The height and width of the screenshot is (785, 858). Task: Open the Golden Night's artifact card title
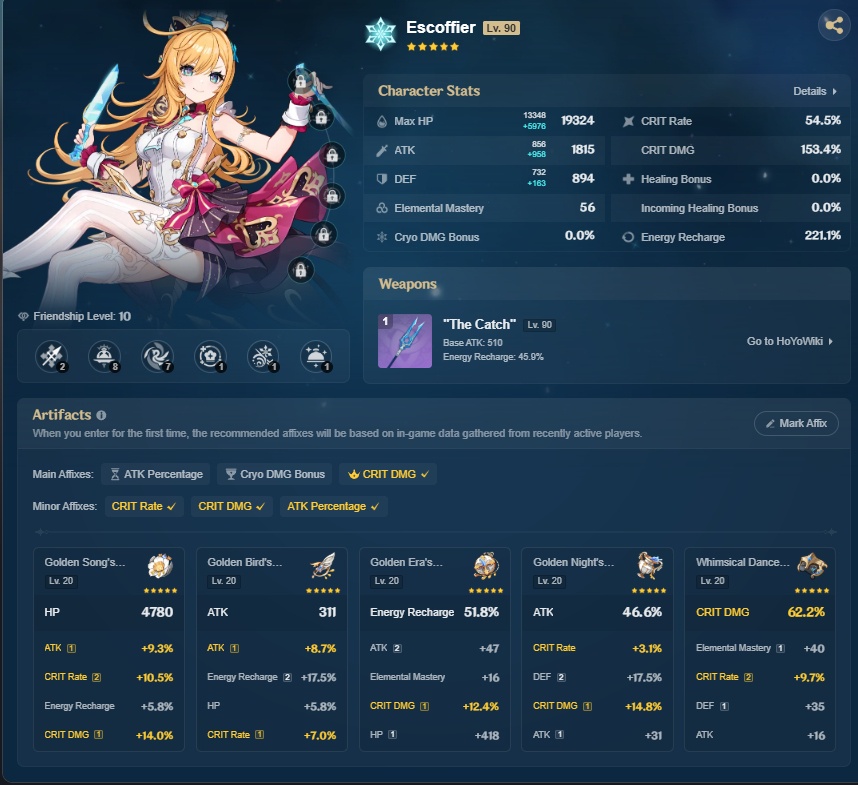pyautogui.click(x=573, y=562)
